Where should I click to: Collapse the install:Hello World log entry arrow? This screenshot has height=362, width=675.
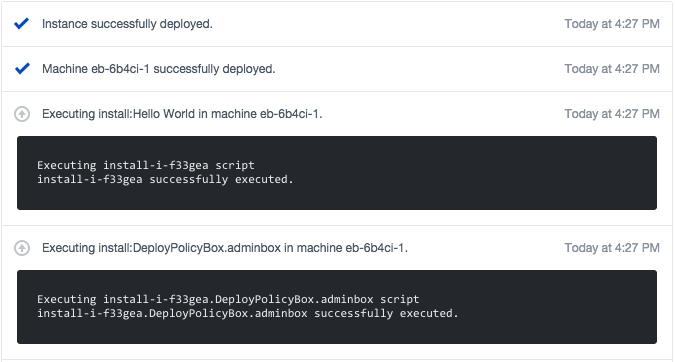pos(22,114)
